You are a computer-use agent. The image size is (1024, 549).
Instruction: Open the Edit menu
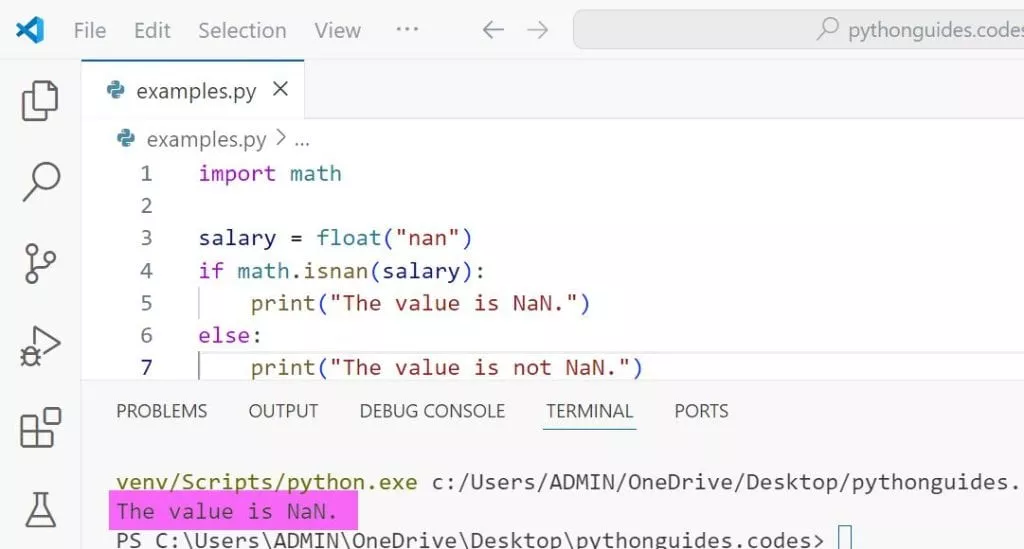click(x=152, y=31)
